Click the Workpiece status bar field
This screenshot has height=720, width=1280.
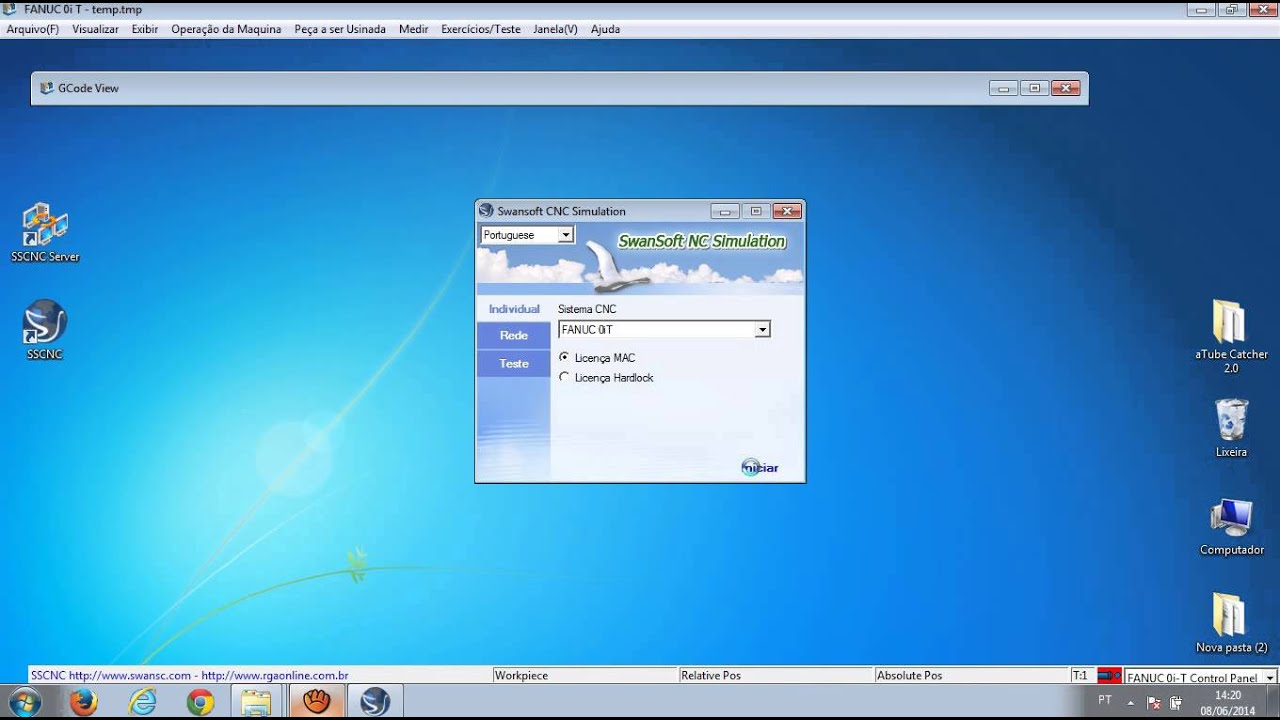coord(585,676)
